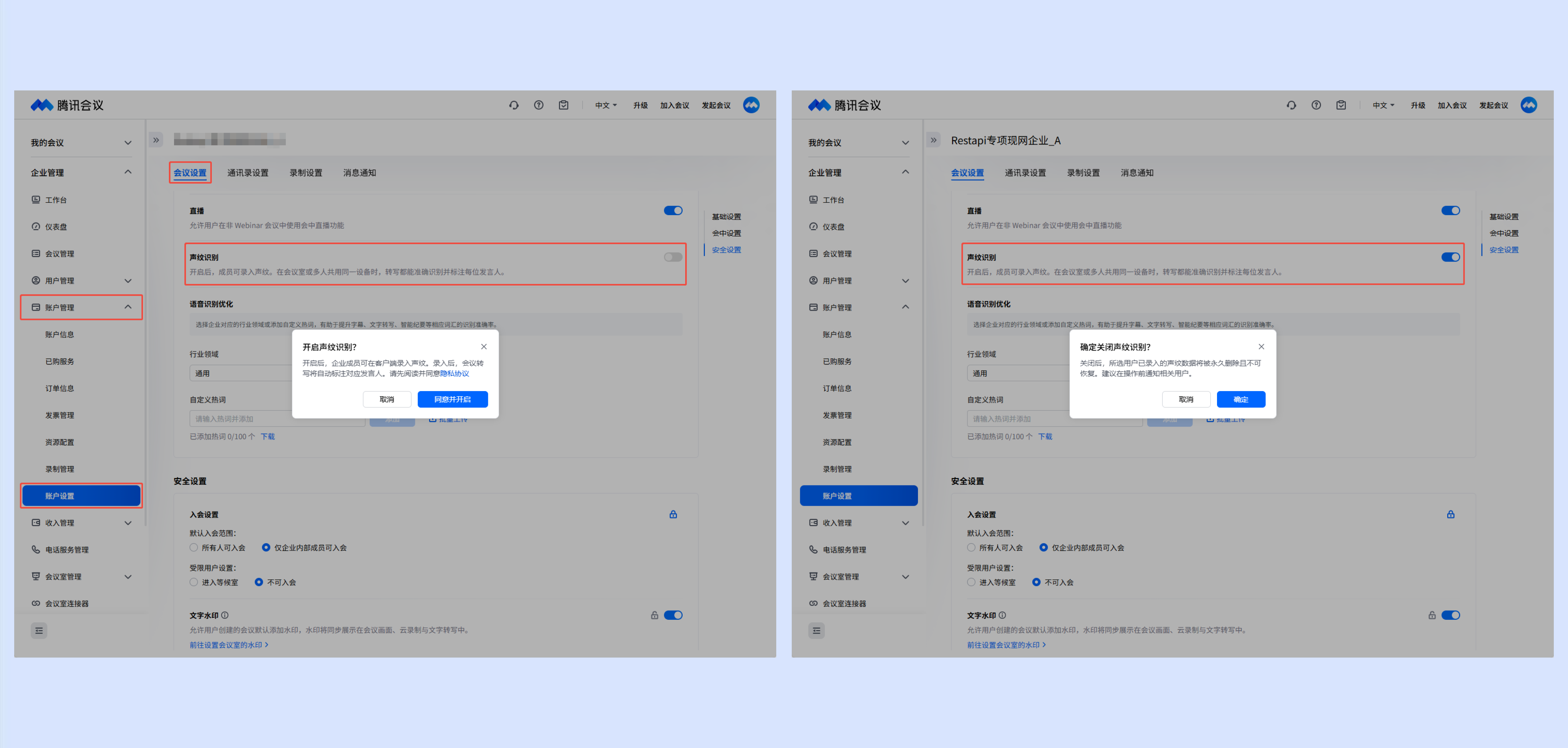The height and width of the screenshot is (748, 1568).
Task: Switch to 录制设置 tab in left window
Action: (306, 173)
